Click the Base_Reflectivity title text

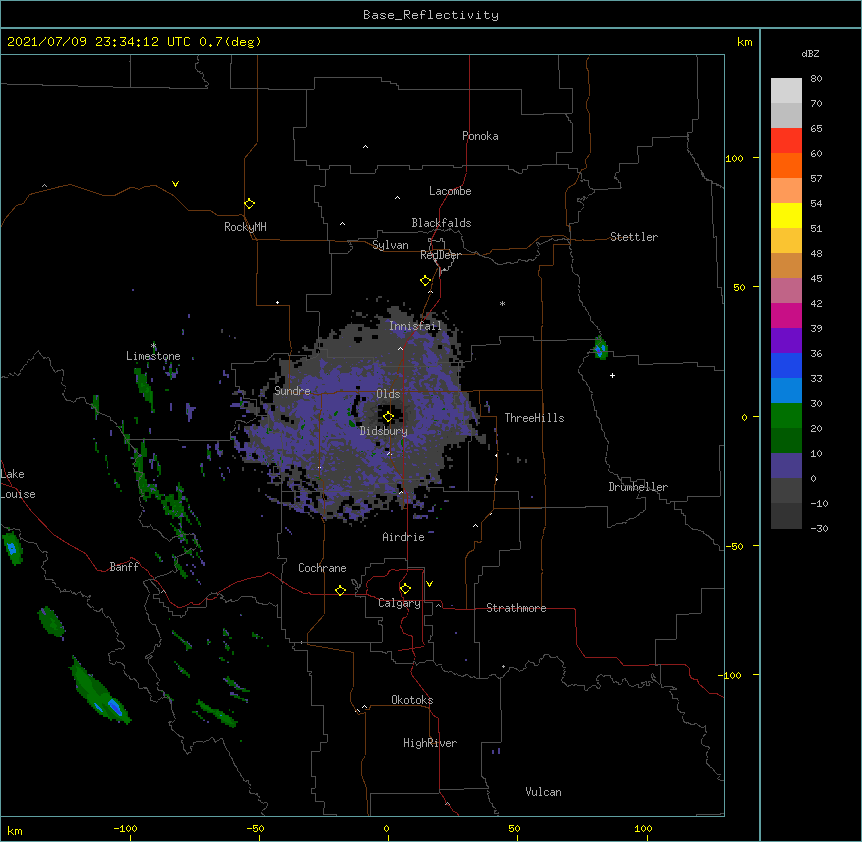(x=431, y=15)
